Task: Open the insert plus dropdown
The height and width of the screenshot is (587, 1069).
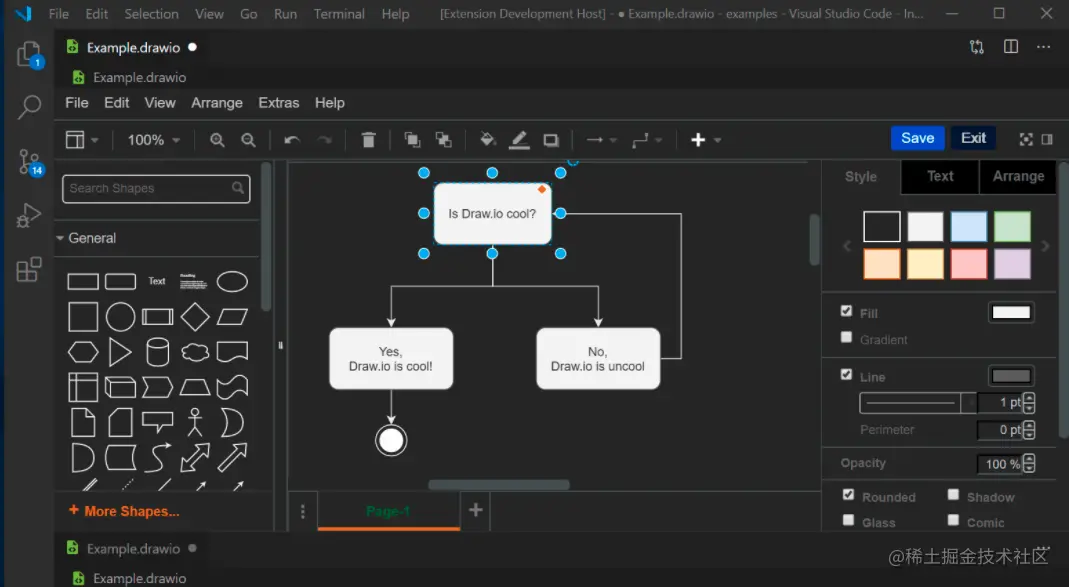Action: [x=706, y=140]
